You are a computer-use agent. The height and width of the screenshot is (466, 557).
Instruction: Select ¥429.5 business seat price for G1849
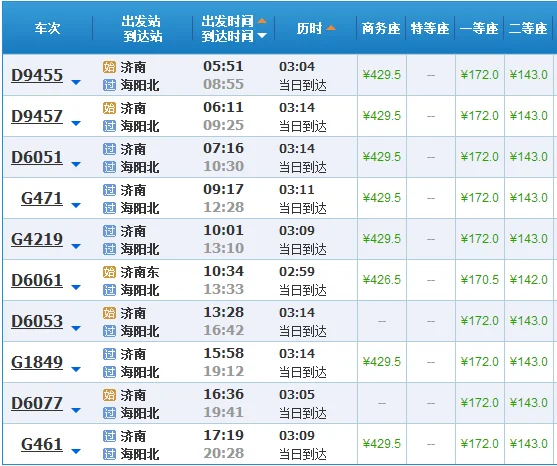coord(382,362)
